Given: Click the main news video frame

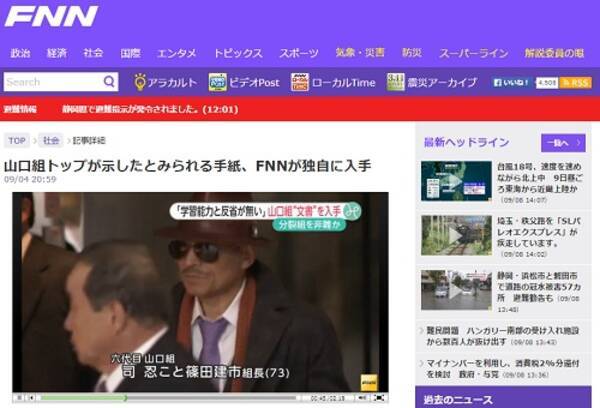Looking at the screenshot, I should click(x=200, y=292).
